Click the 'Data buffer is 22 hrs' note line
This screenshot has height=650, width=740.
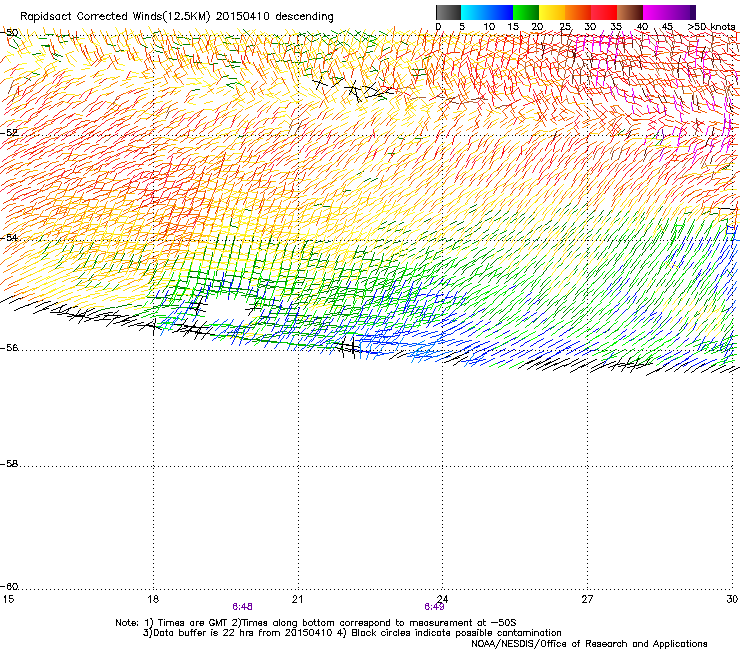pyautogui.click(x=352, y=633)
